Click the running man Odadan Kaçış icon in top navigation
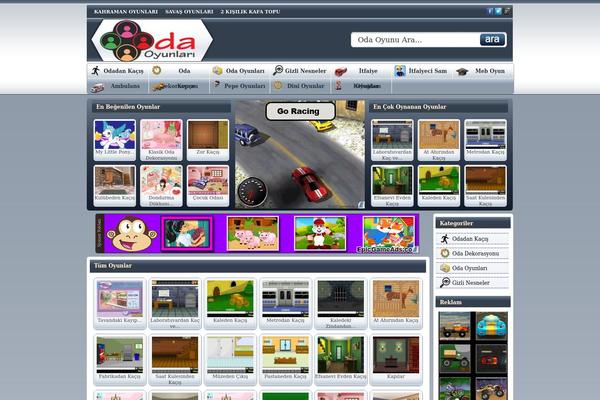This screenshot has width=600, height=400. tap(96, 70)
